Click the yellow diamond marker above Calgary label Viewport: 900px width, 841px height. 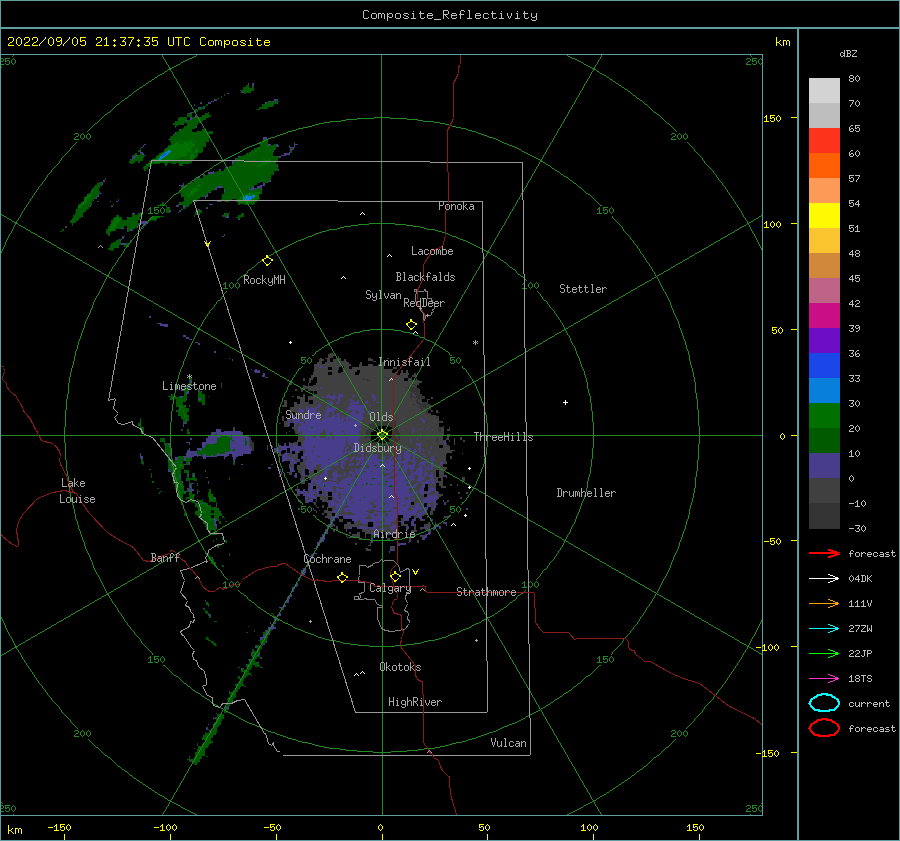tap(395, 576)
